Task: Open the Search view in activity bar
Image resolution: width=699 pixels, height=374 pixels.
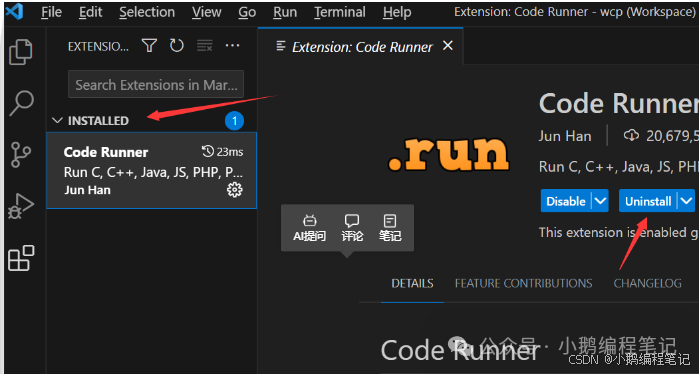Action: (x=21, y=103)
